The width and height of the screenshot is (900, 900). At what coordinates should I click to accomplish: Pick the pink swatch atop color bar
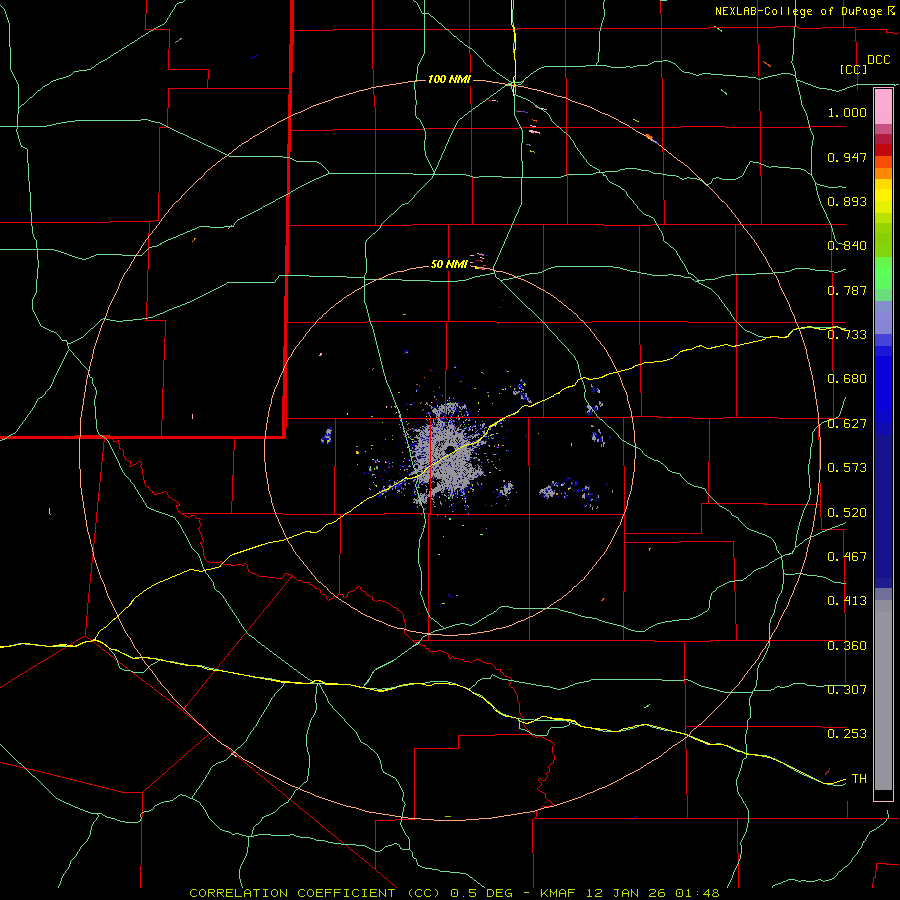[883, 107]
